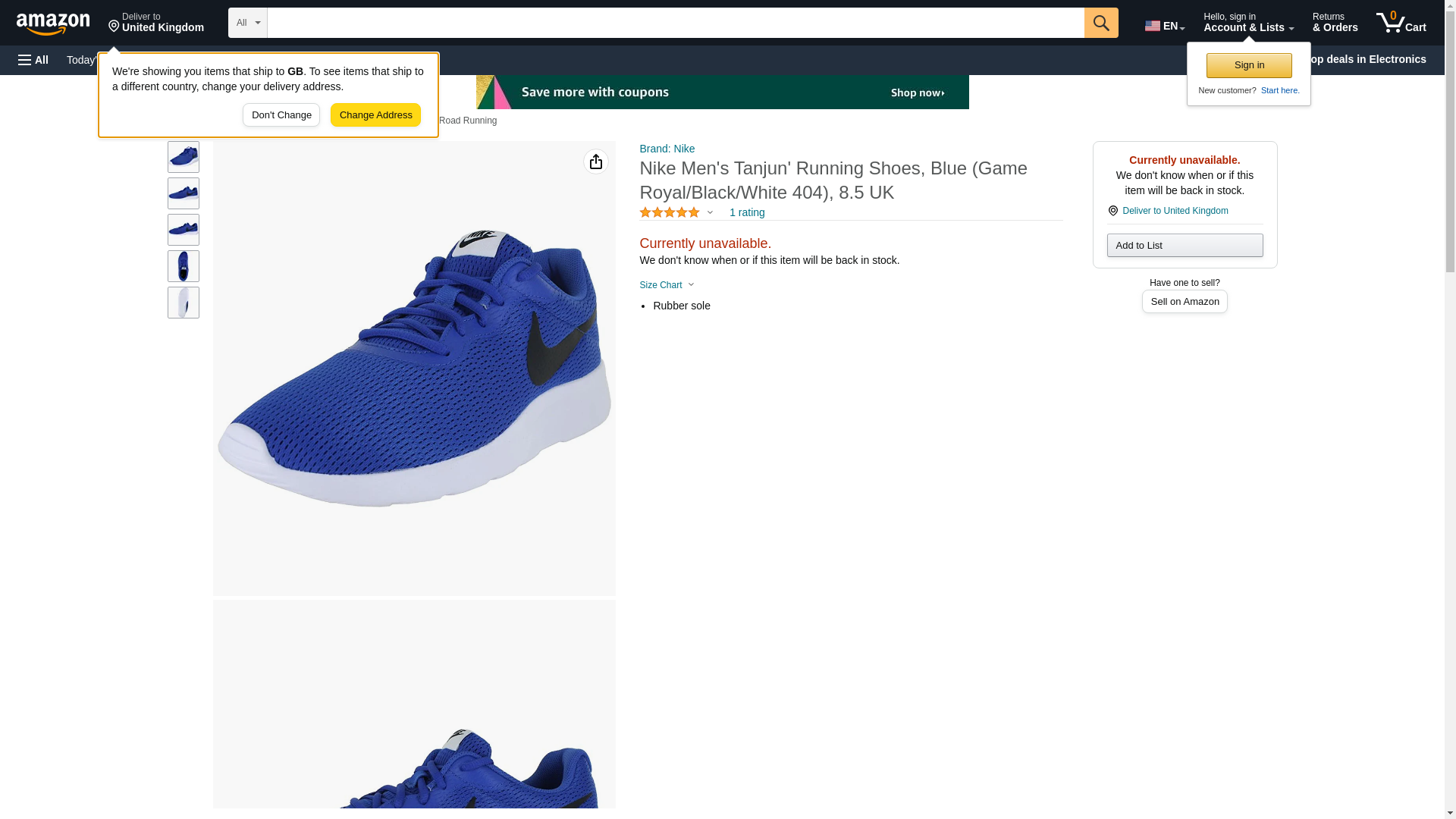Select the sole view thumbnail

pyautogui.click(x=184, y=303)
